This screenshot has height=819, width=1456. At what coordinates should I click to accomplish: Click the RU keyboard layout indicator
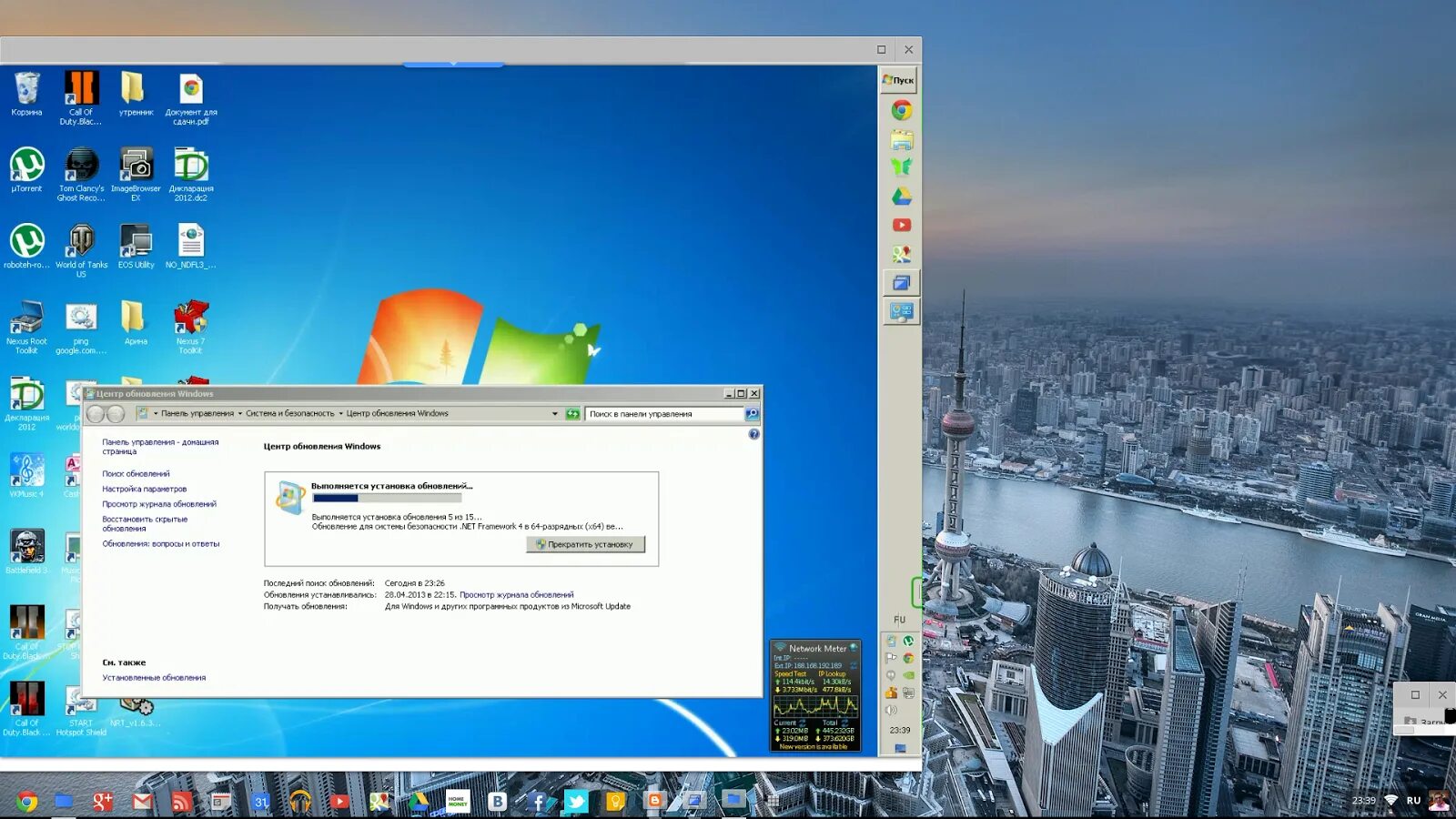click(x=1413, y=801)
